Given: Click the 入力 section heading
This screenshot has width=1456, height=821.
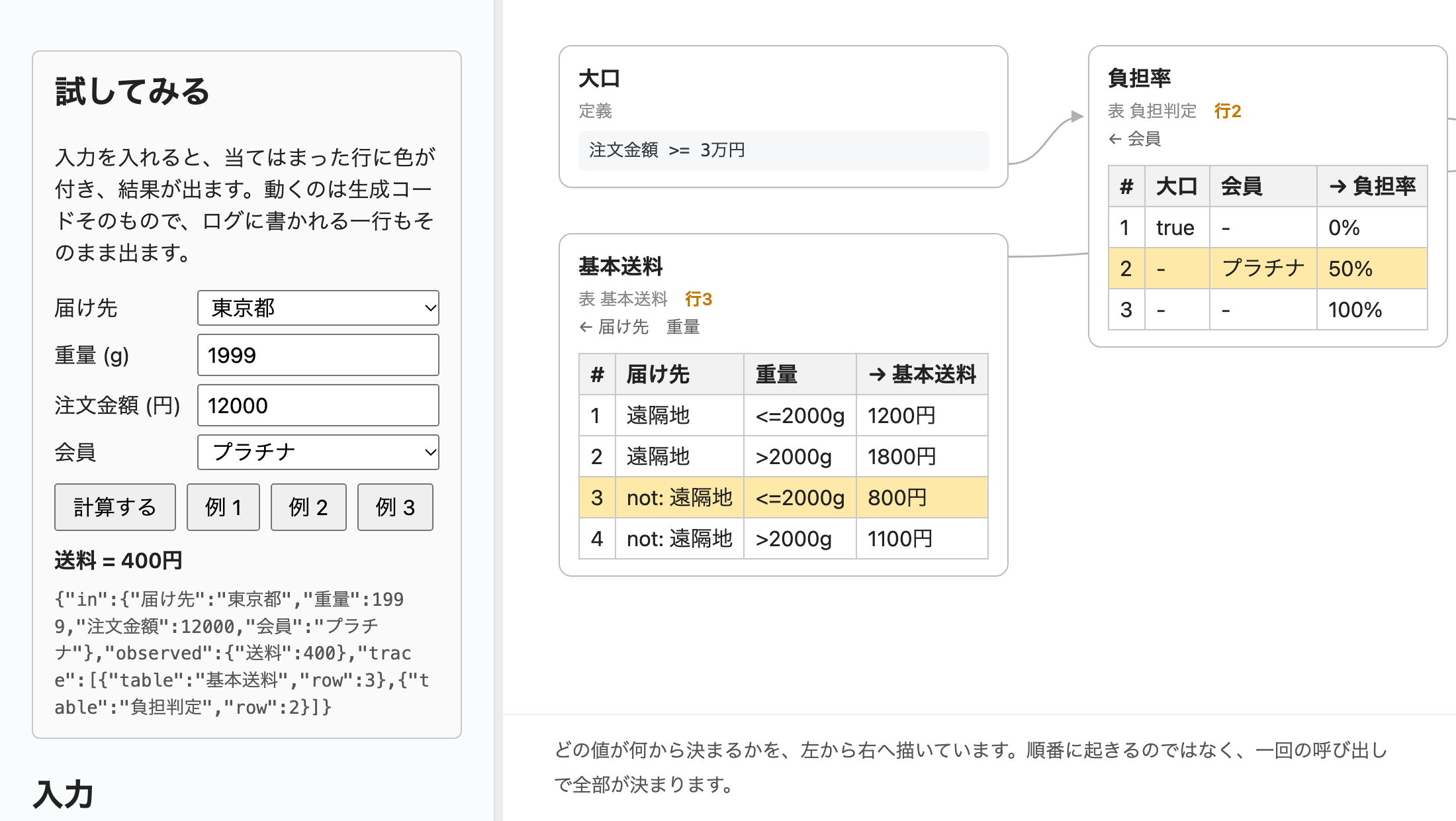Looking at the screenshot, I should pyautogui.click(x=64, y=794).
